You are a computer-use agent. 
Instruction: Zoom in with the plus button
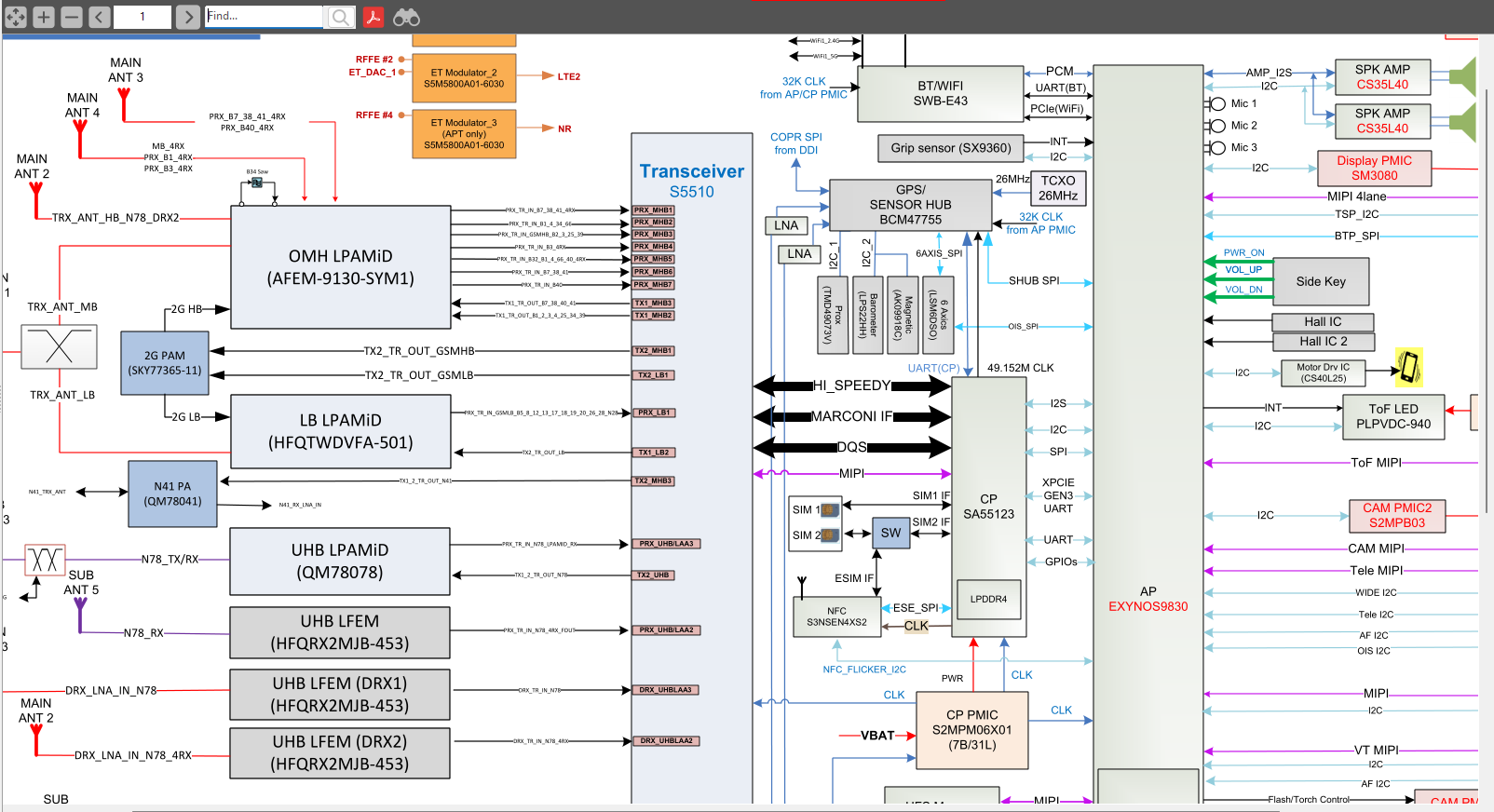point(44,16)
